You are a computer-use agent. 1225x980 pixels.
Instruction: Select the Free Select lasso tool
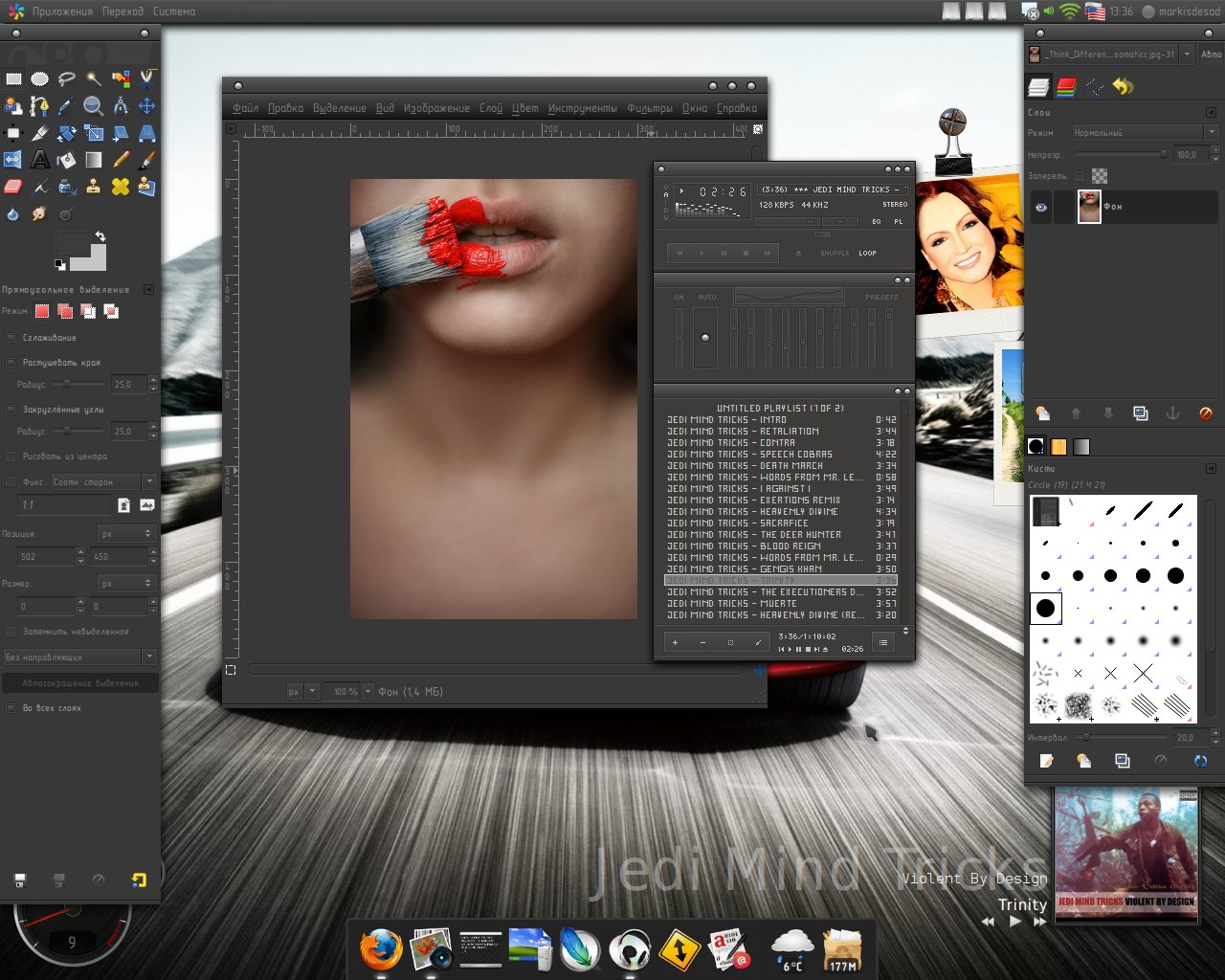pos(66,79)
